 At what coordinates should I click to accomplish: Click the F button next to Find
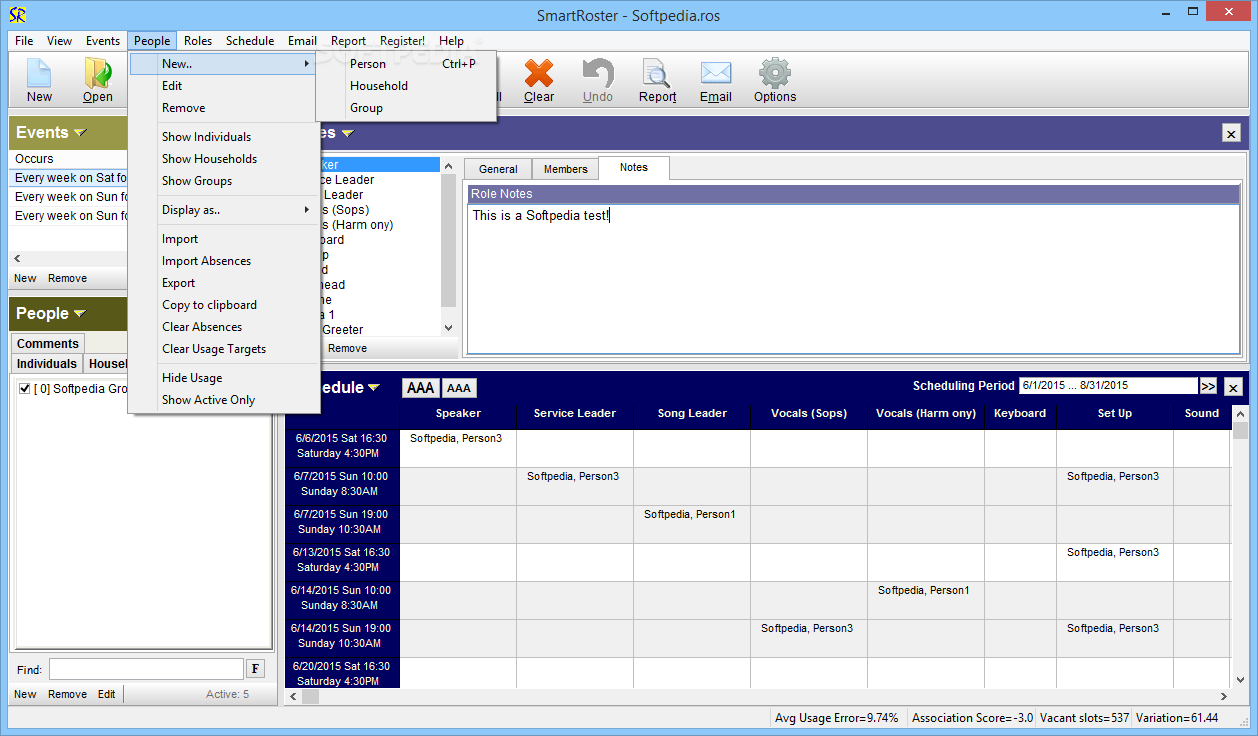255,669
